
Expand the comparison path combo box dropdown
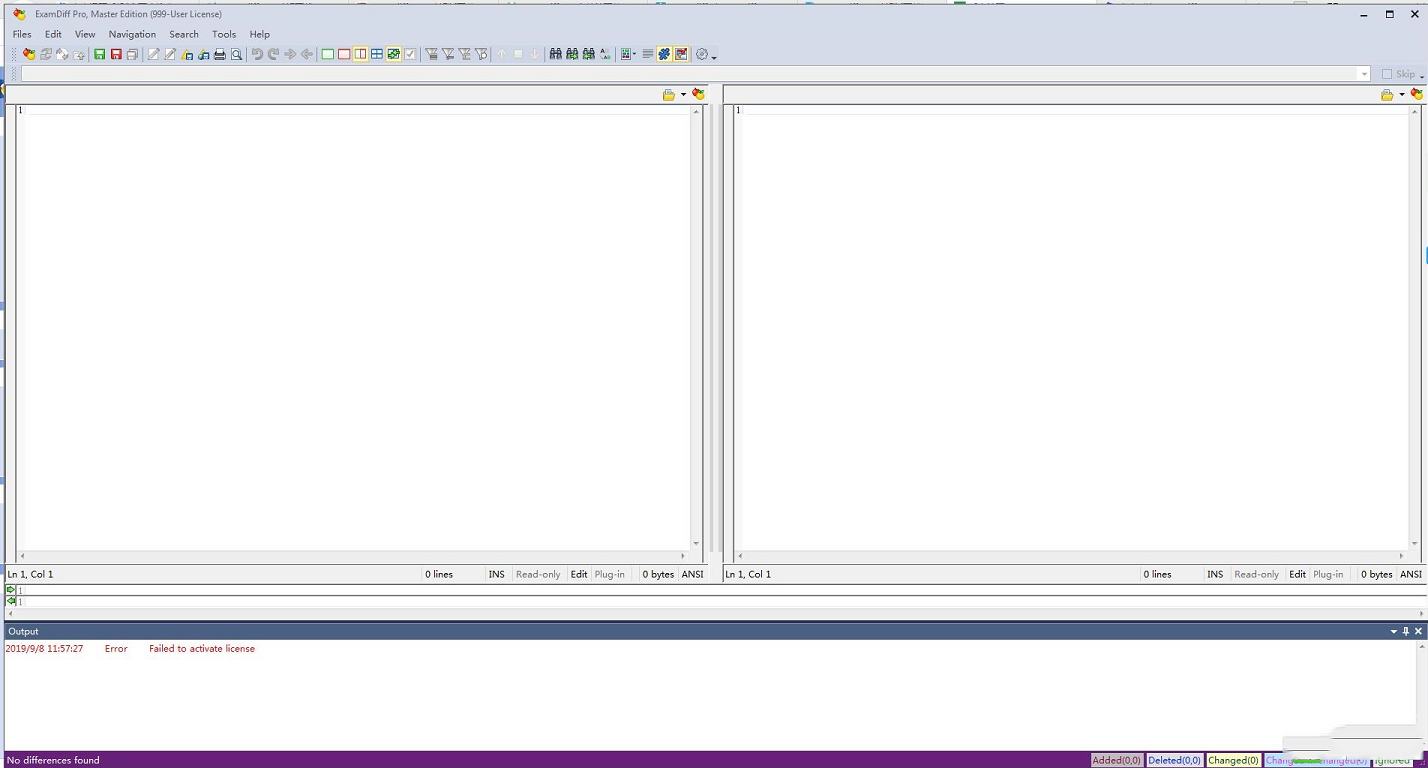(x=1363, y=74)
